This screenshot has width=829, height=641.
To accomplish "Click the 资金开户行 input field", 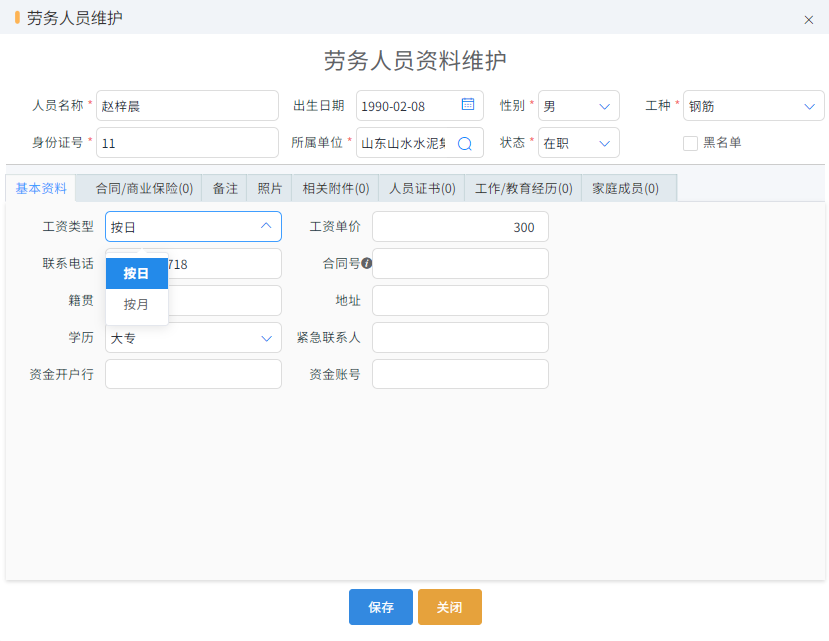I will click(x=193, y=374).
